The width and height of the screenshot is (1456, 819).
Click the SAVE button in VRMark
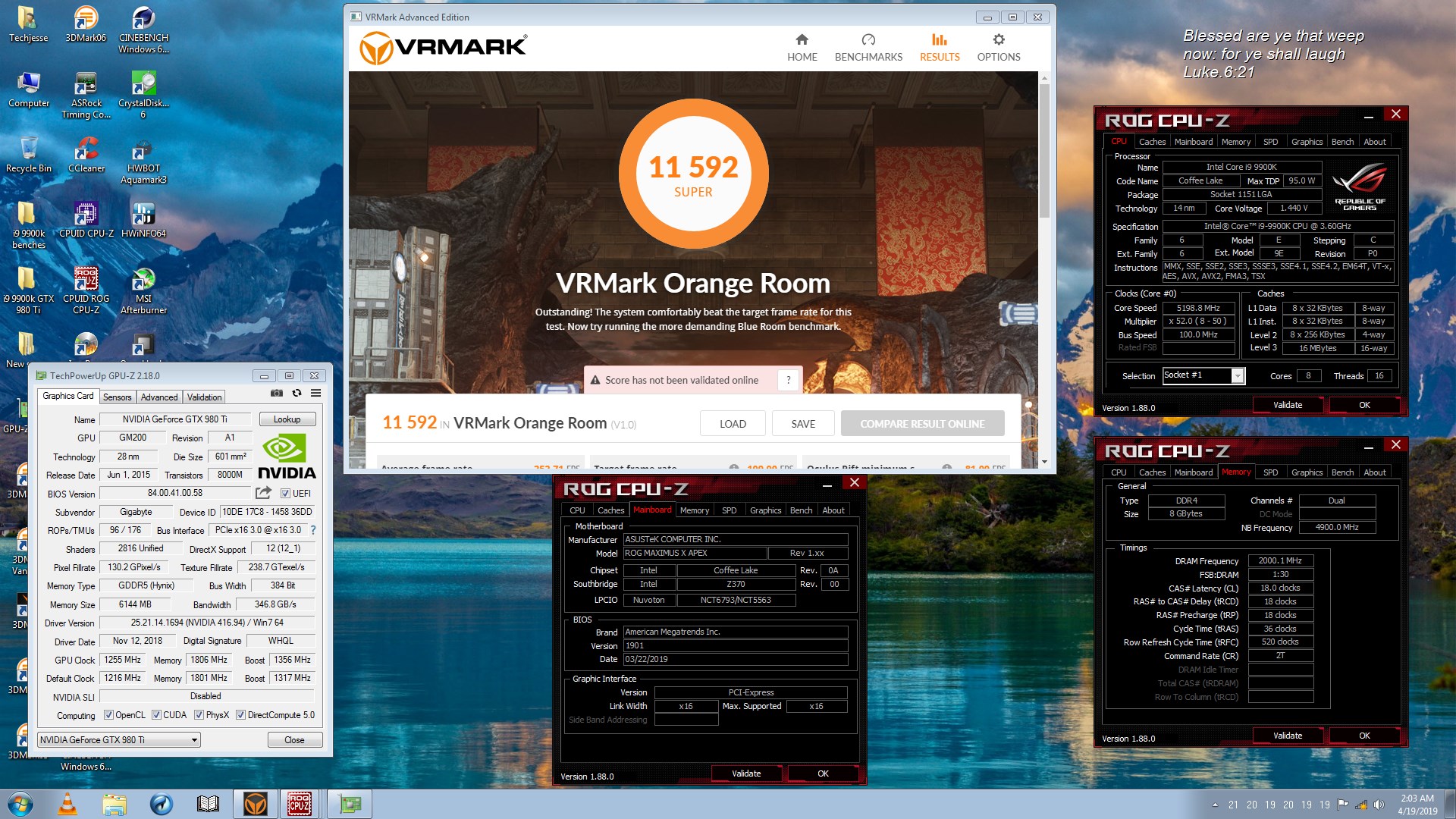(x=803, y=424)
